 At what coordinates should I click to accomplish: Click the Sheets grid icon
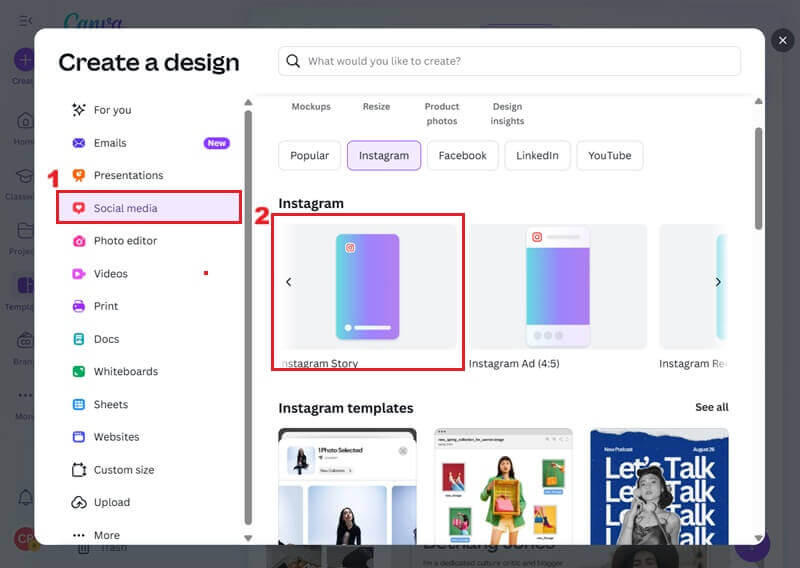(x=79, y=404)
